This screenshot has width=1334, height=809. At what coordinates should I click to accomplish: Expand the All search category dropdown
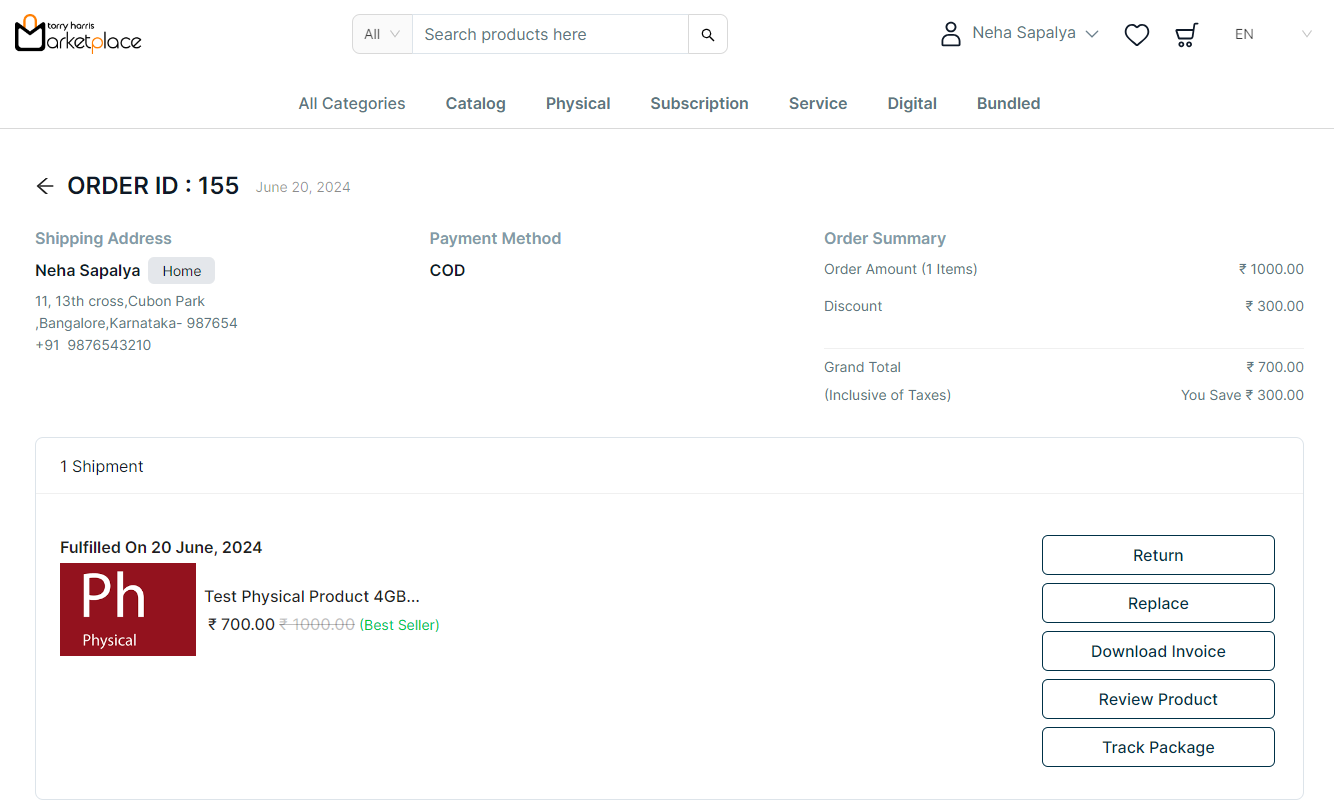coord(382,34)
